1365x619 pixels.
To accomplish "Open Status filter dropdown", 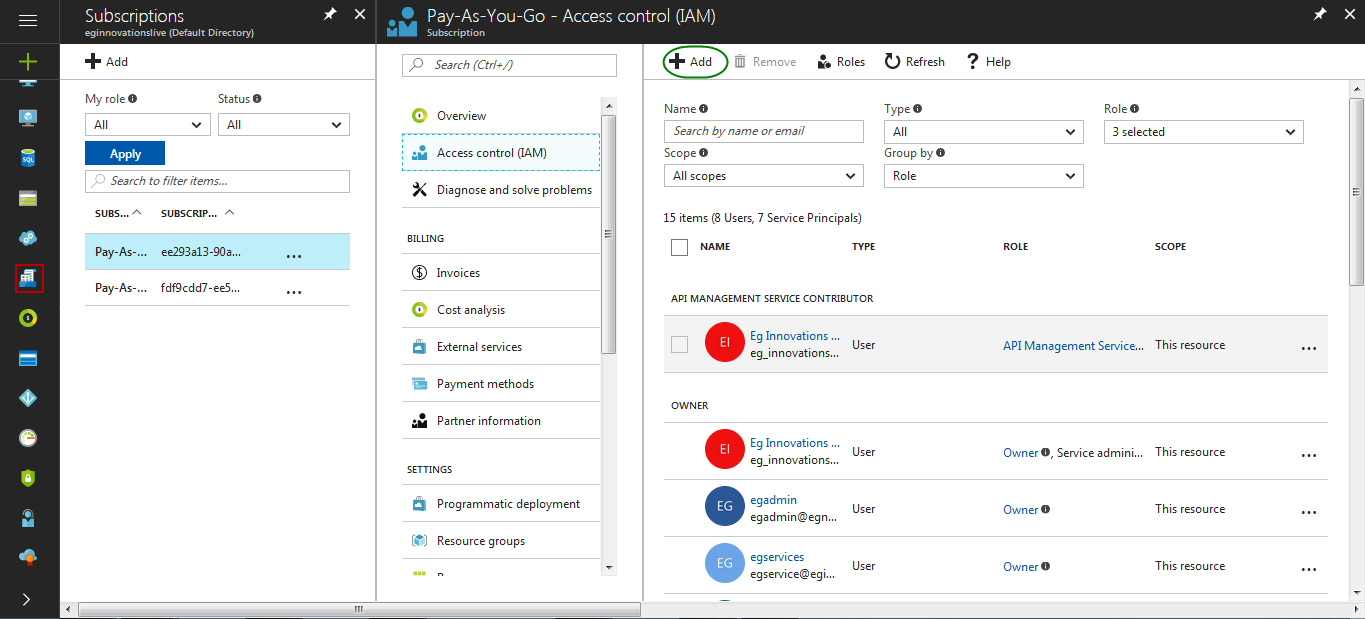I will 284,125.
